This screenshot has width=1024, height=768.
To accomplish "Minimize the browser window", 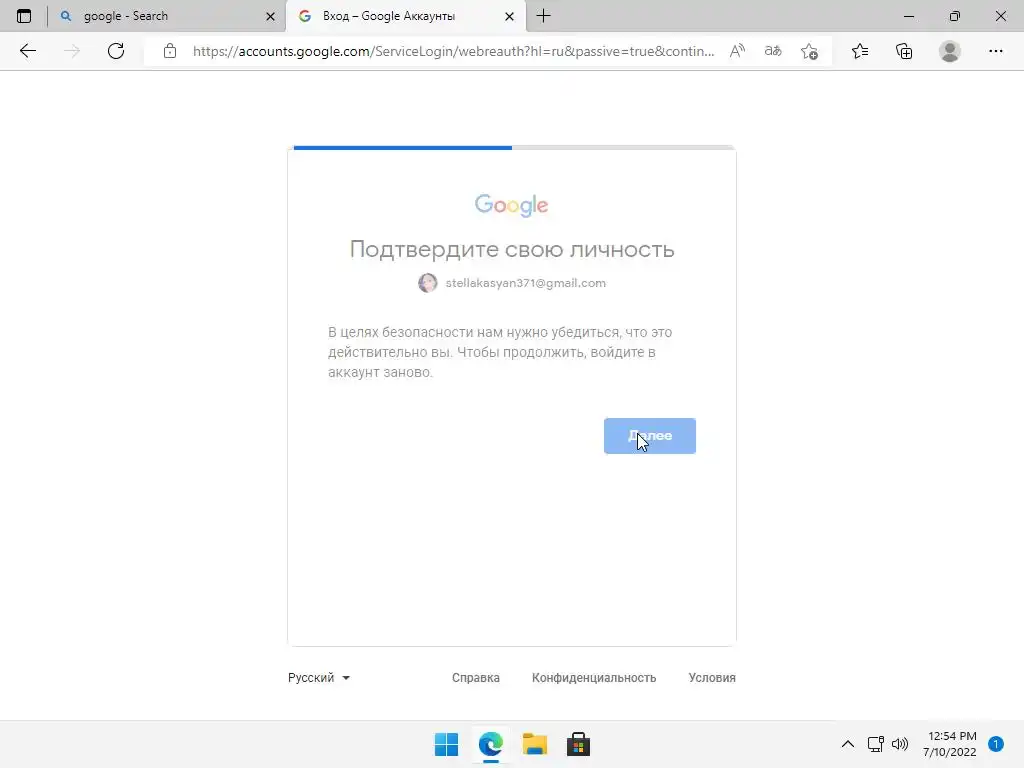I will coord(908,16).
